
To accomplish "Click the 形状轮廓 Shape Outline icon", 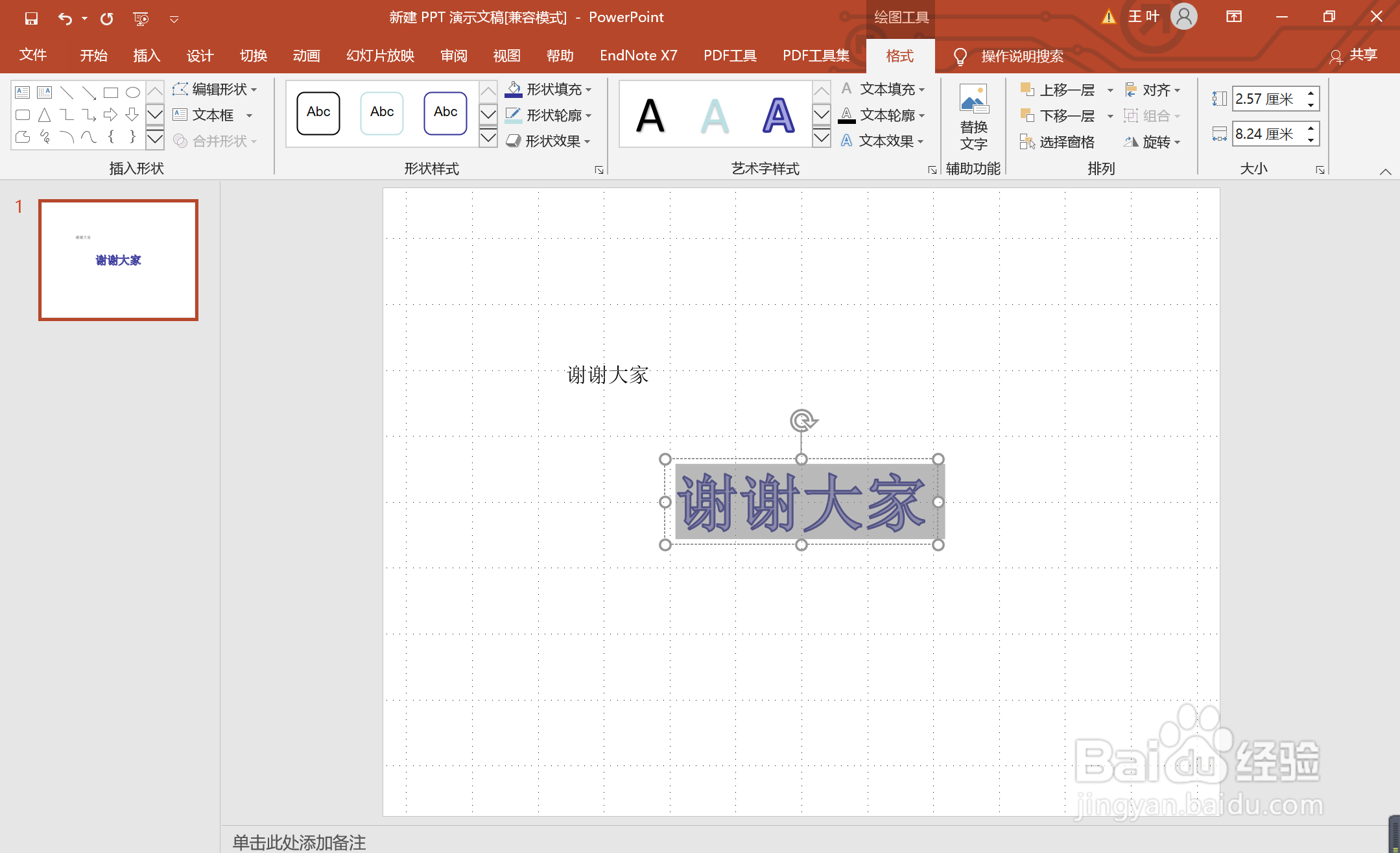I will pos(513,115).
